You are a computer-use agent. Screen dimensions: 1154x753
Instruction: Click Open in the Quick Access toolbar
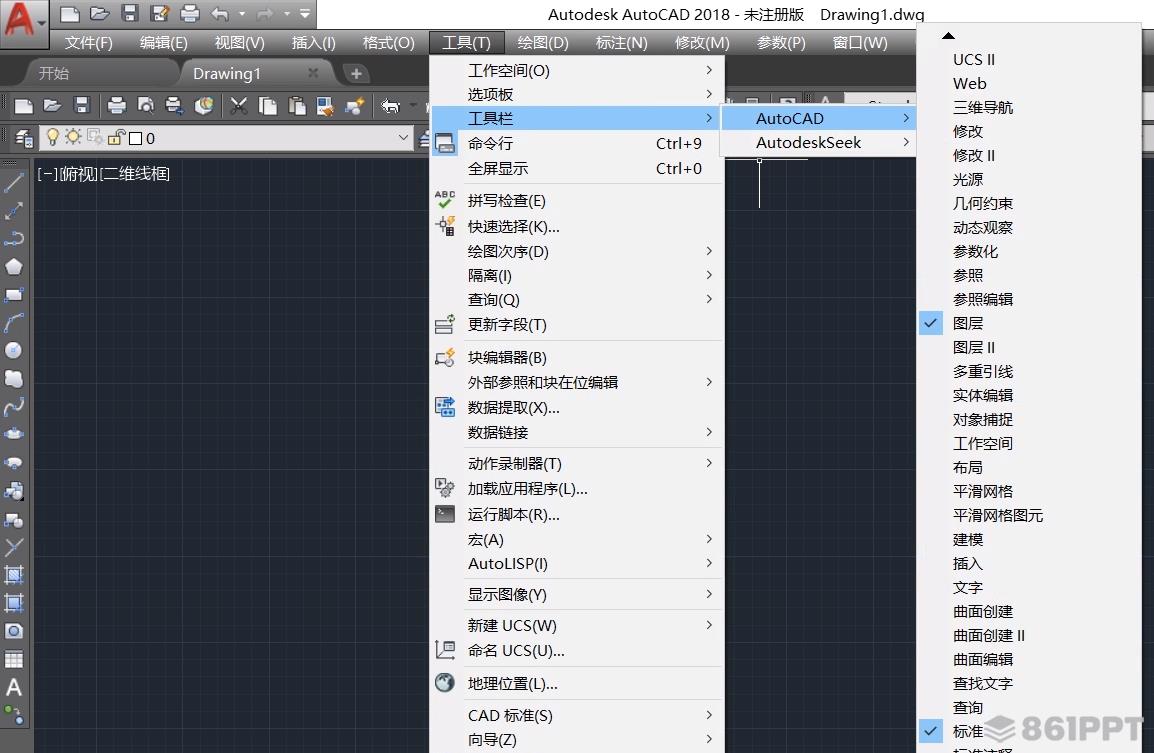tap(99, 13)
